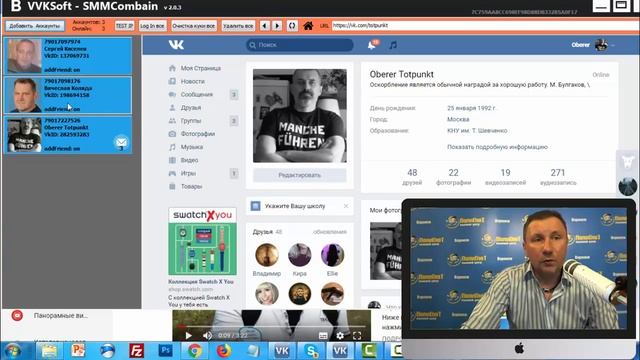Select the Oberer Totpunkt account in list
Screen dimensions: 640x360
coord(68,134)
